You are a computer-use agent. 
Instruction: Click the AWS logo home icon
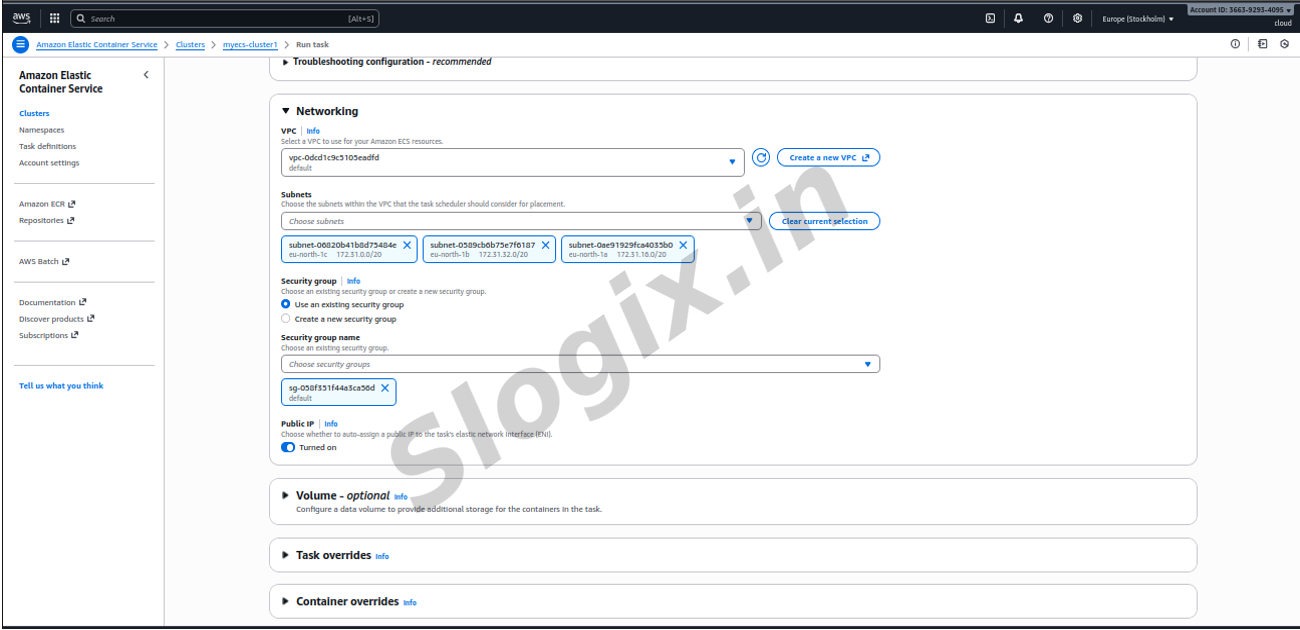tap(21, 18)
